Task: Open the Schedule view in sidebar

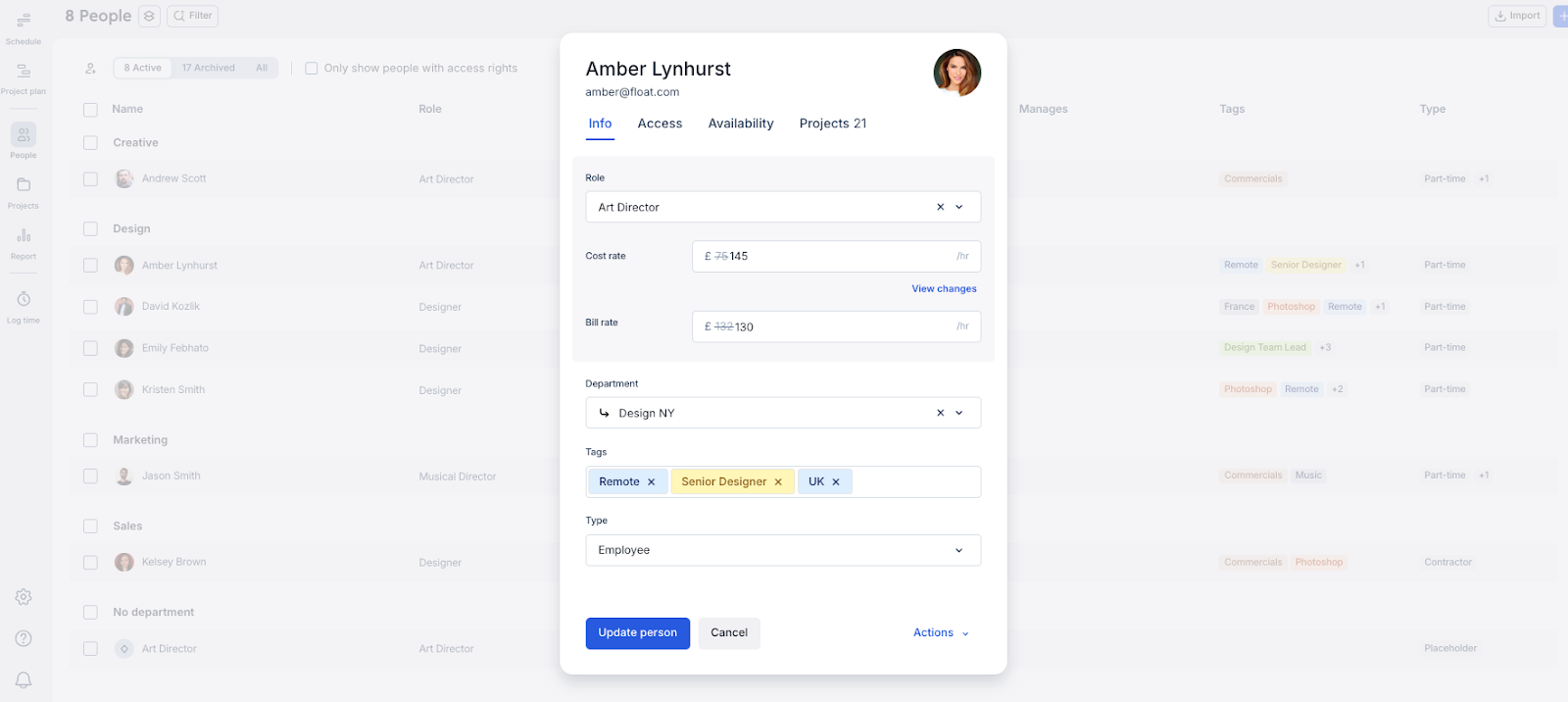Action: tap(24, 22)
